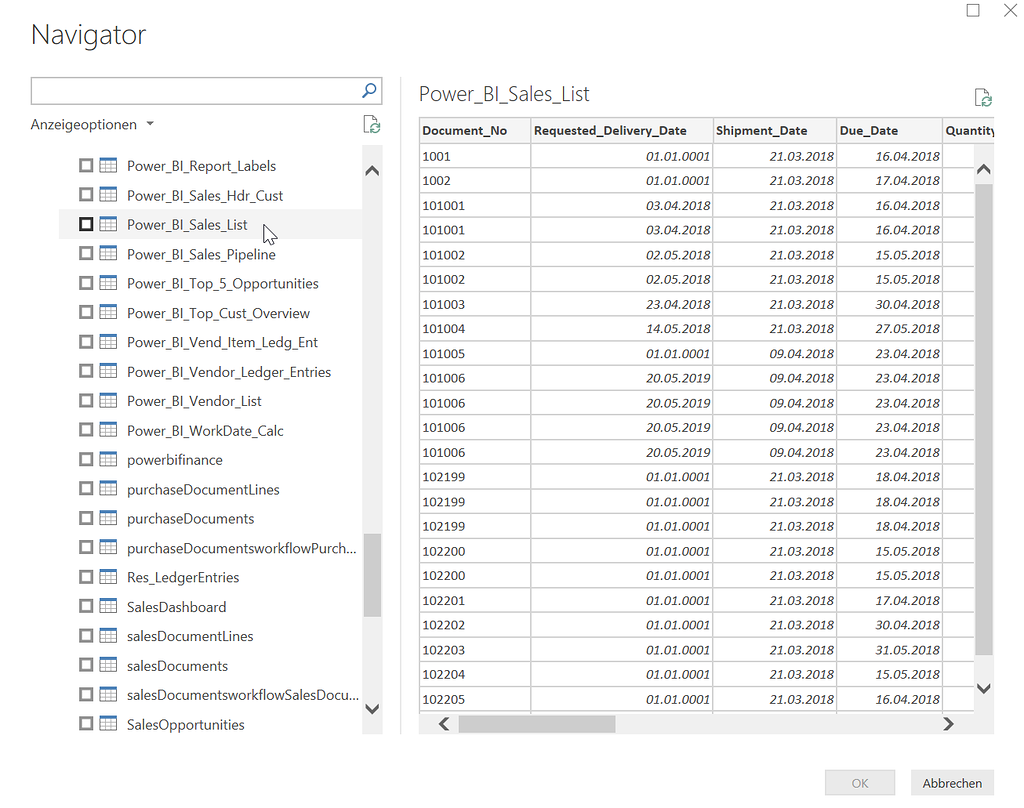
Task: Click the table icon beside Power_BI_Sales_List
Action: [x=107, y=224]
